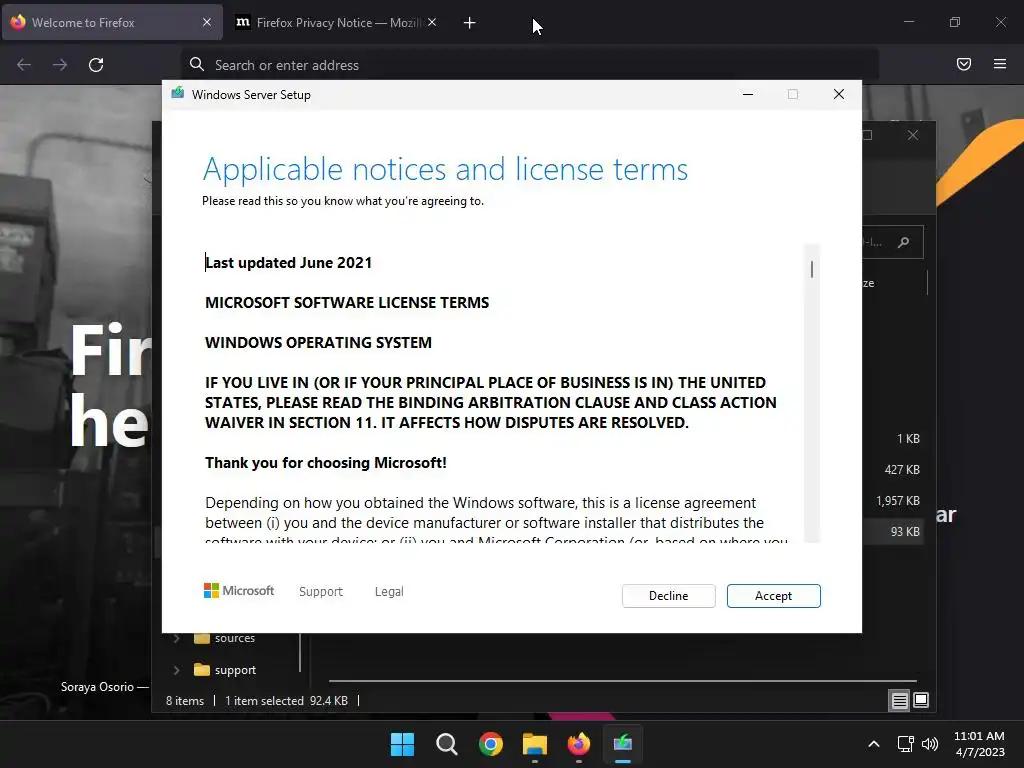Select the 427 KB file row
The height and width of the screenshot is (768, 1024).
894,470
